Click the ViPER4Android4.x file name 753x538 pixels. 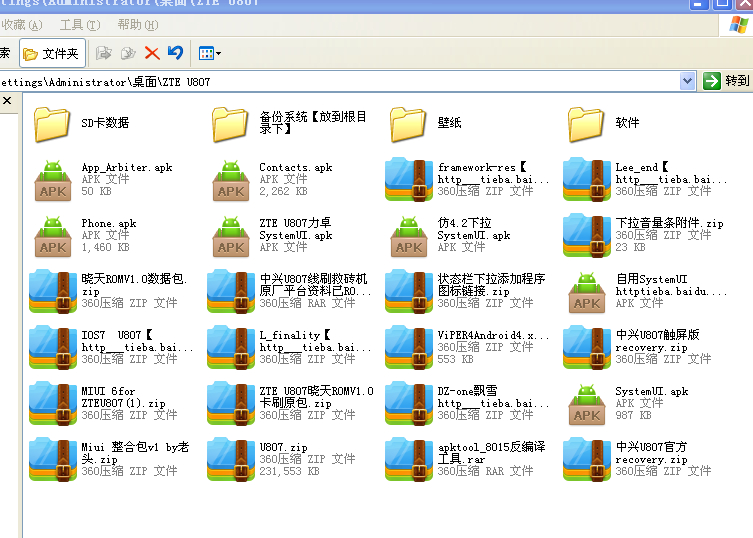tap(493, 335)
